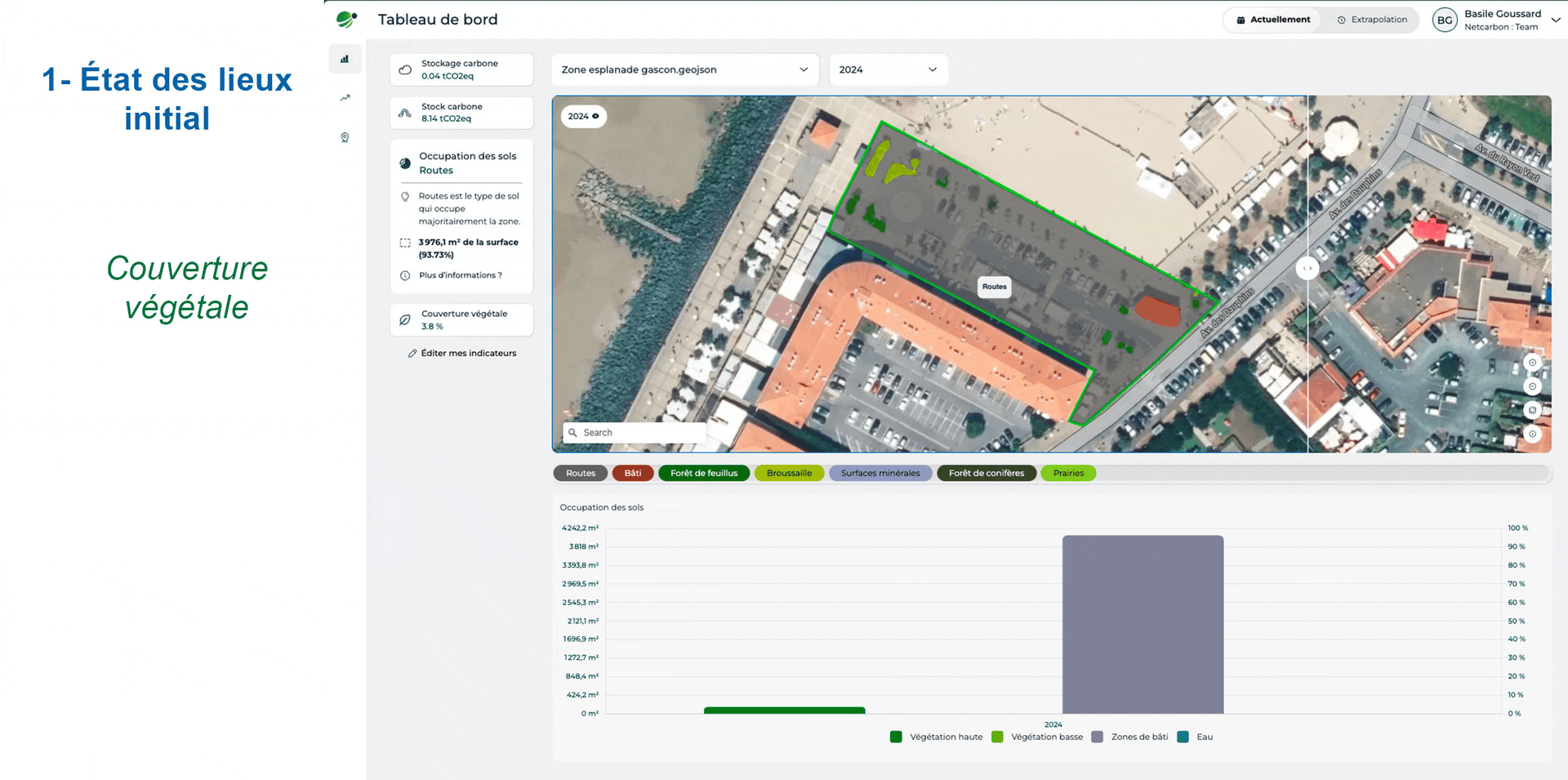Open the trend line sidebar icon
This screenshot has height=780, width=1568.
click(345, 98)
